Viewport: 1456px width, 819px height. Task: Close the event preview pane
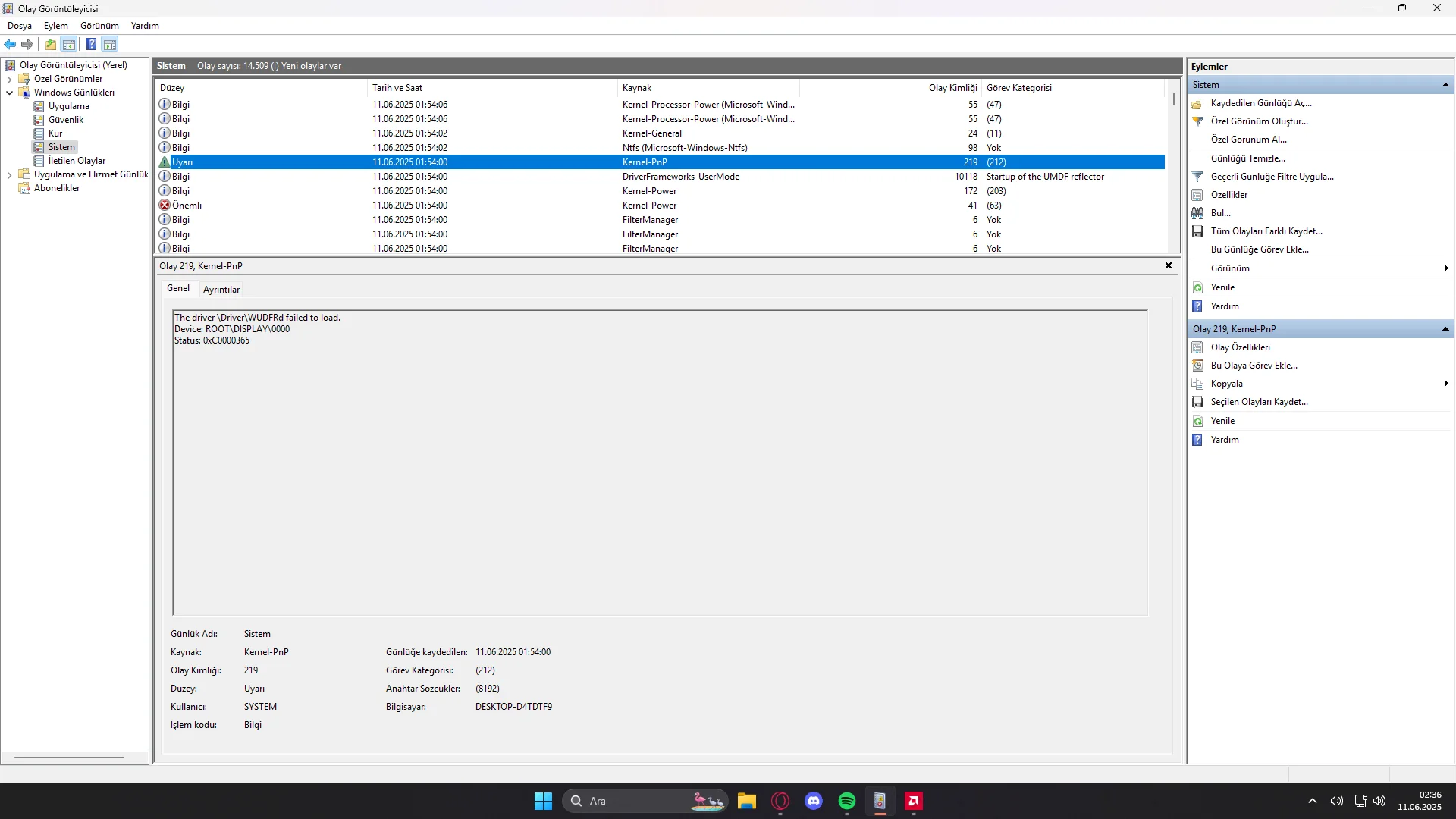point(1169,265)
